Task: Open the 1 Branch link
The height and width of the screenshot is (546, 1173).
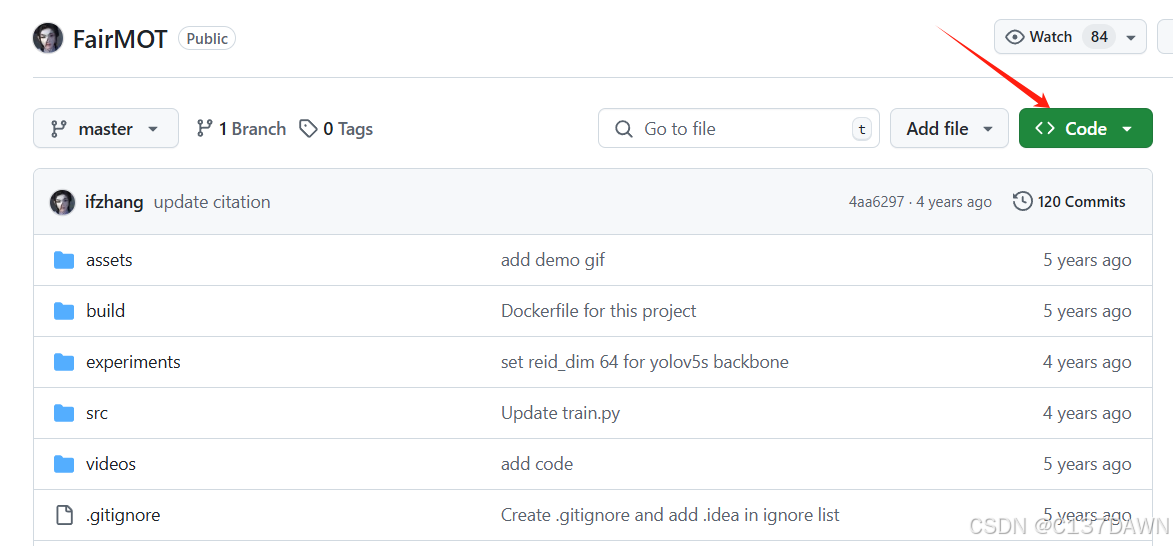Action: (x=241, y=129)
